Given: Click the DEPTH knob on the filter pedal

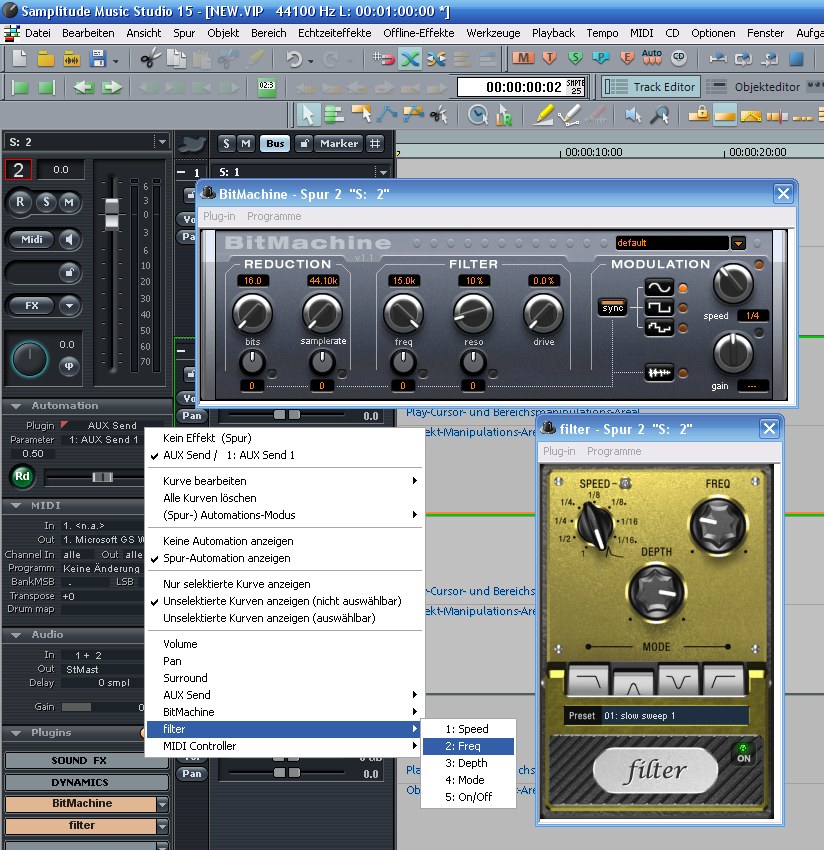Looking at the screenshot, I should 656,591.
